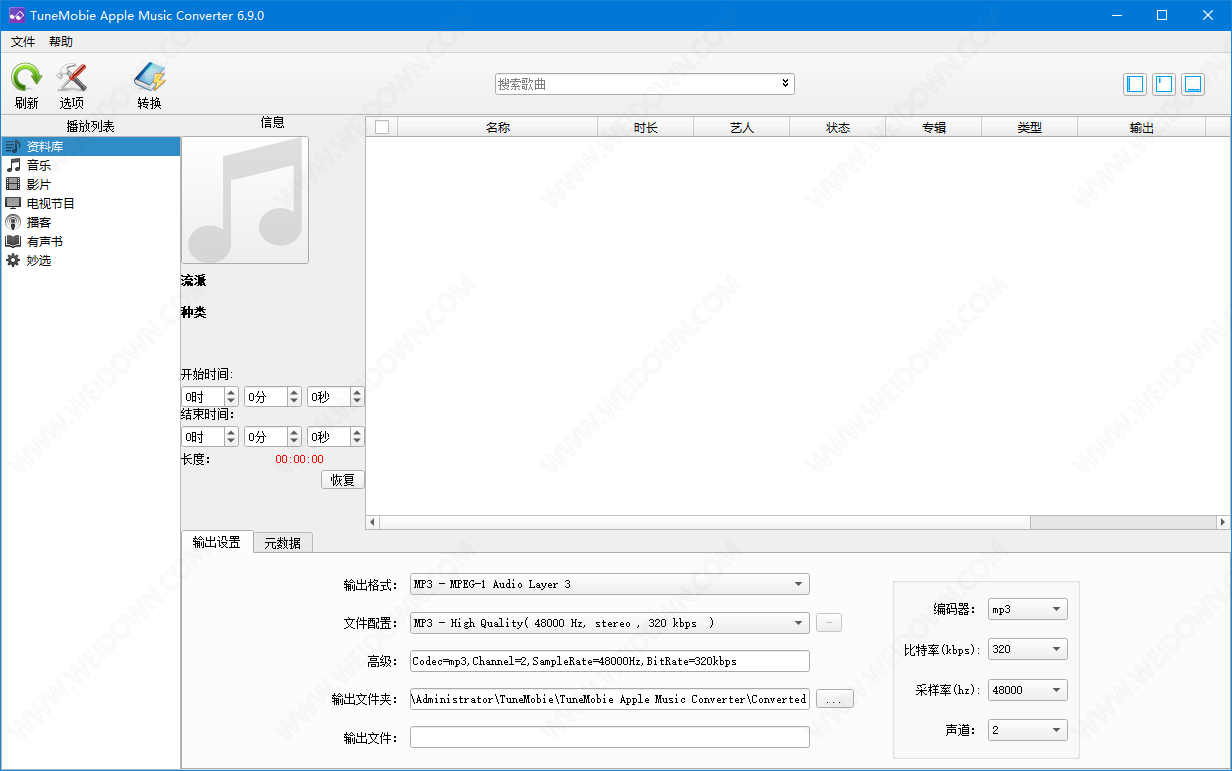
Task: Open the 帮助 menu
Action: (61, 42)
